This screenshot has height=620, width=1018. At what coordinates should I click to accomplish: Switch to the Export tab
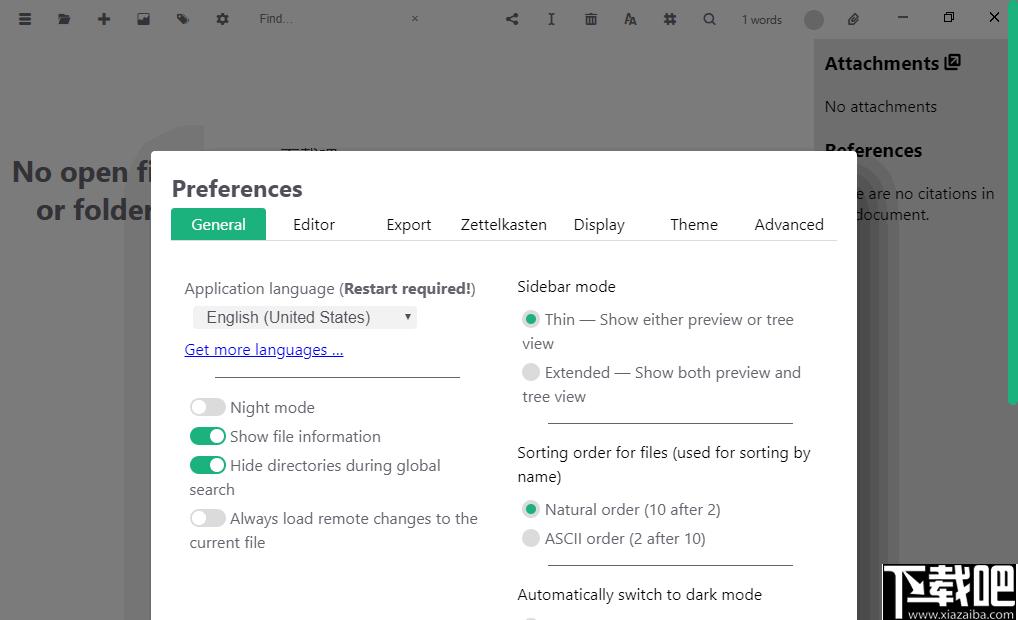pos(408,224)
